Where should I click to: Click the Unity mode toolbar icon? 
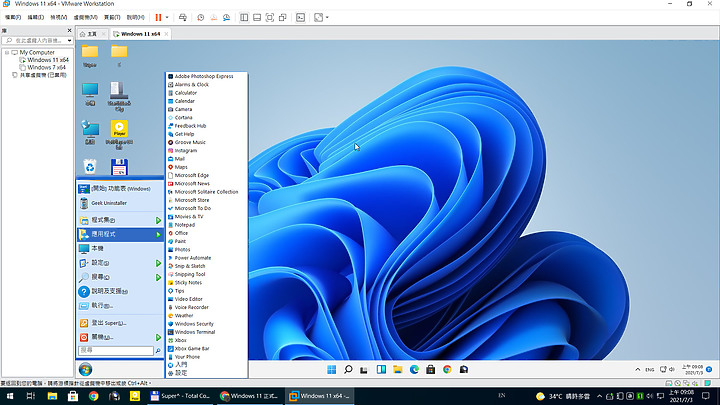pos(282,17)
